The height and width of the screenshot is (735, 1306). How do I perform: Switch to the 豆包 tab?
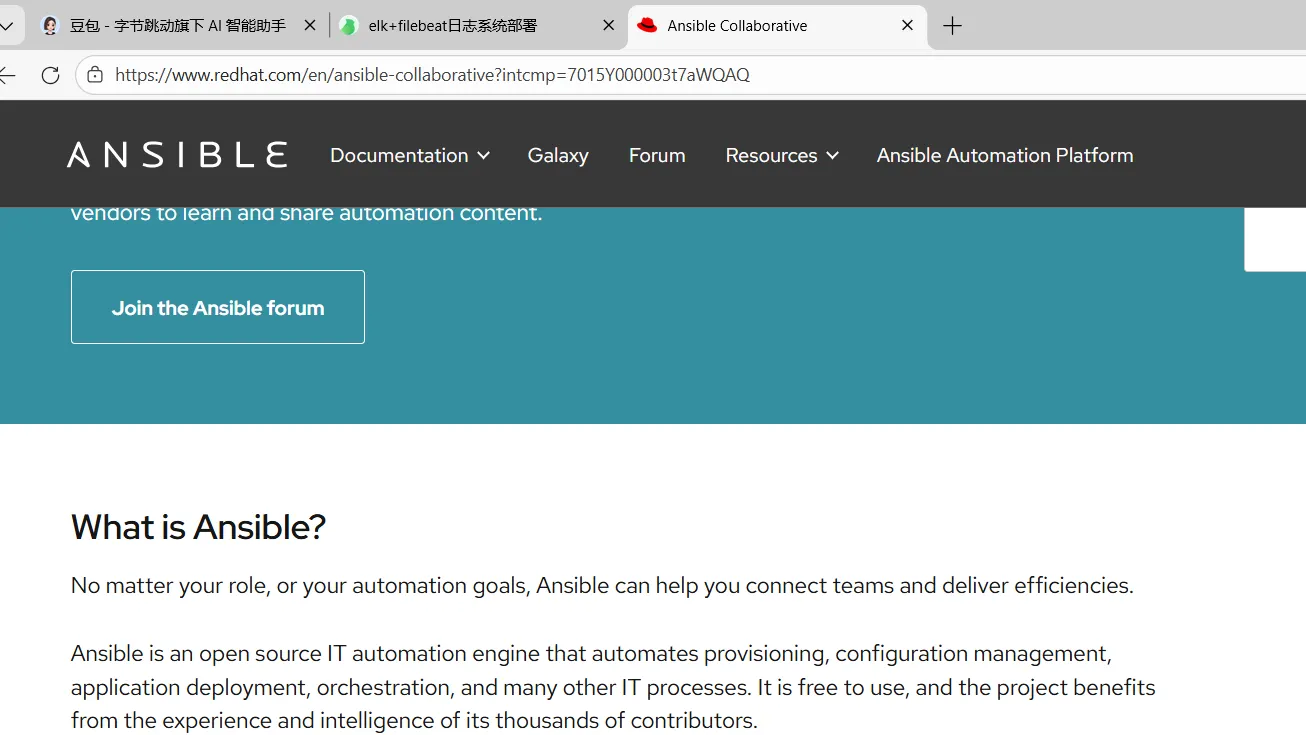(177, 26)
